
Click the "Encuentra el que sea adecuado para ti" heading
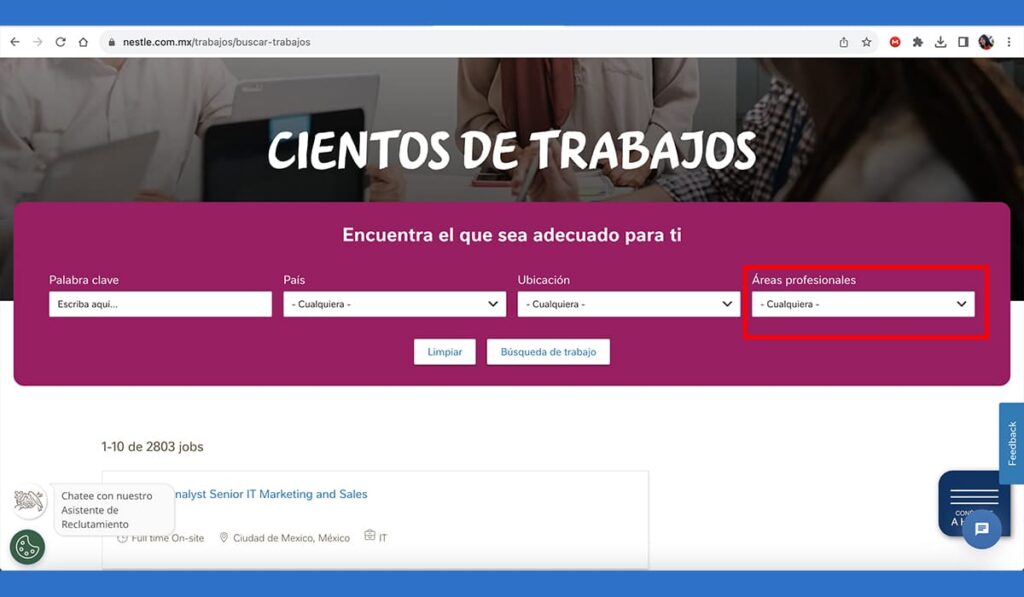[x=512, y=235]
